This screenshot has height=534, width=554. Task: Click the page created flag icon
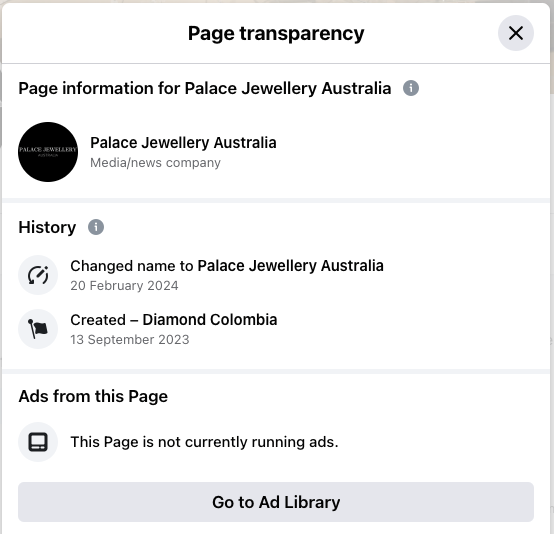pos(38,329)
